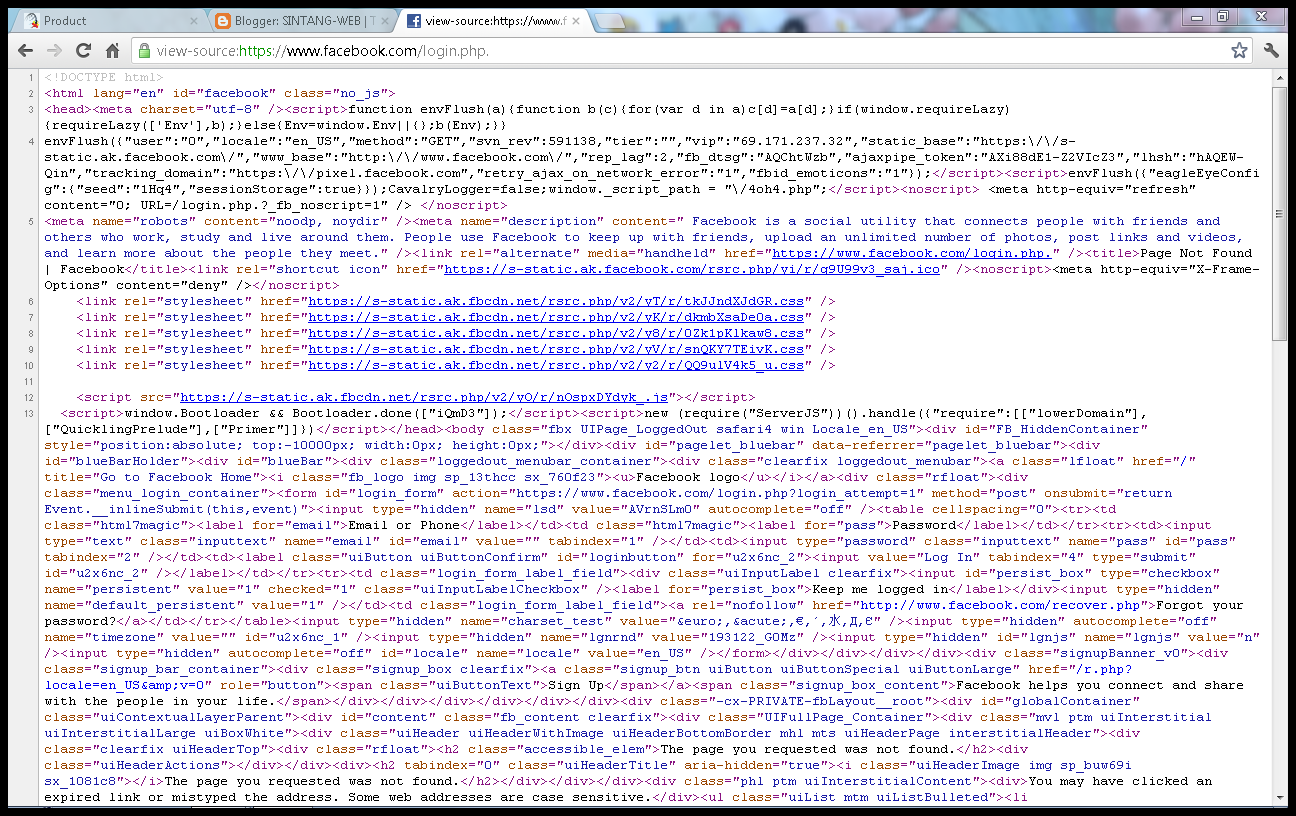1296x816 pixels.
Task: Open the OZk1pKlkaw8.css stylesheet link
Action: pyautogui.click(x=556, y=333)
